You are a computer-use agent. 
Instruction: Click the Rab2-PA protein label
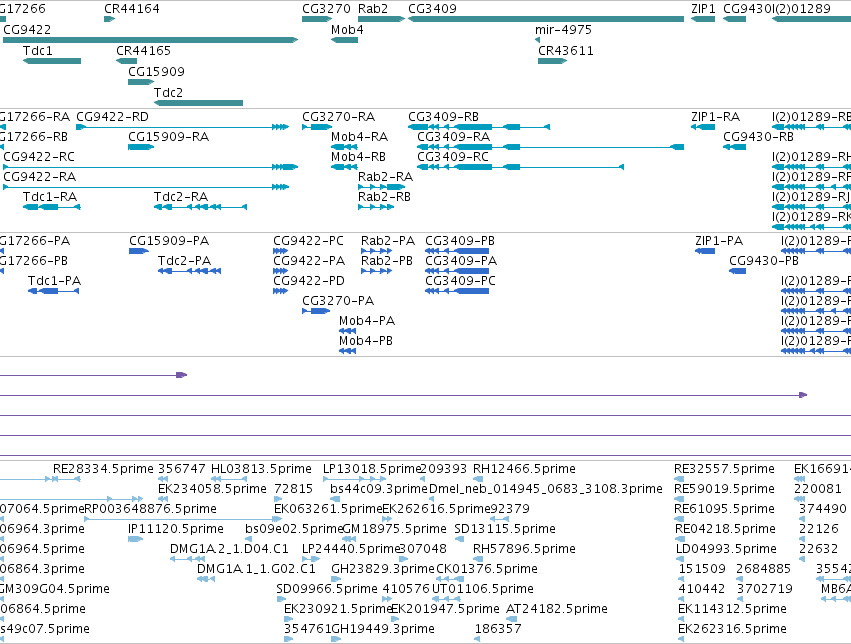[x=388, y=241]
